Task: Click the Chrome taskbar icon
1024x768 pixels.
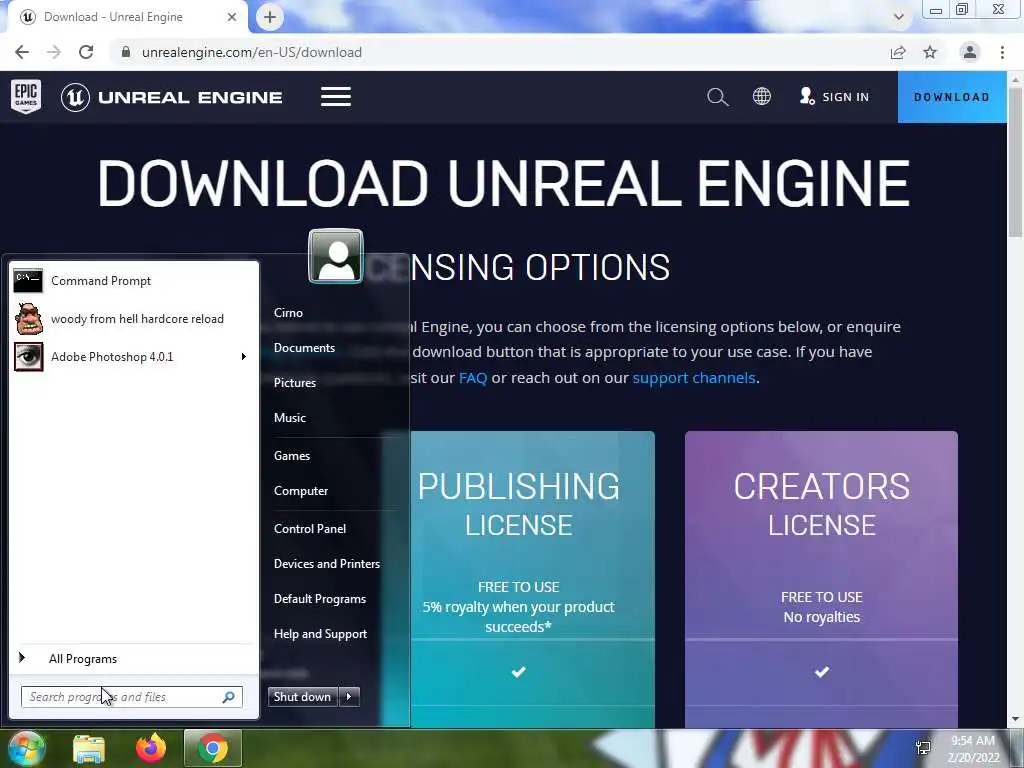Action: tap(213, 748)
